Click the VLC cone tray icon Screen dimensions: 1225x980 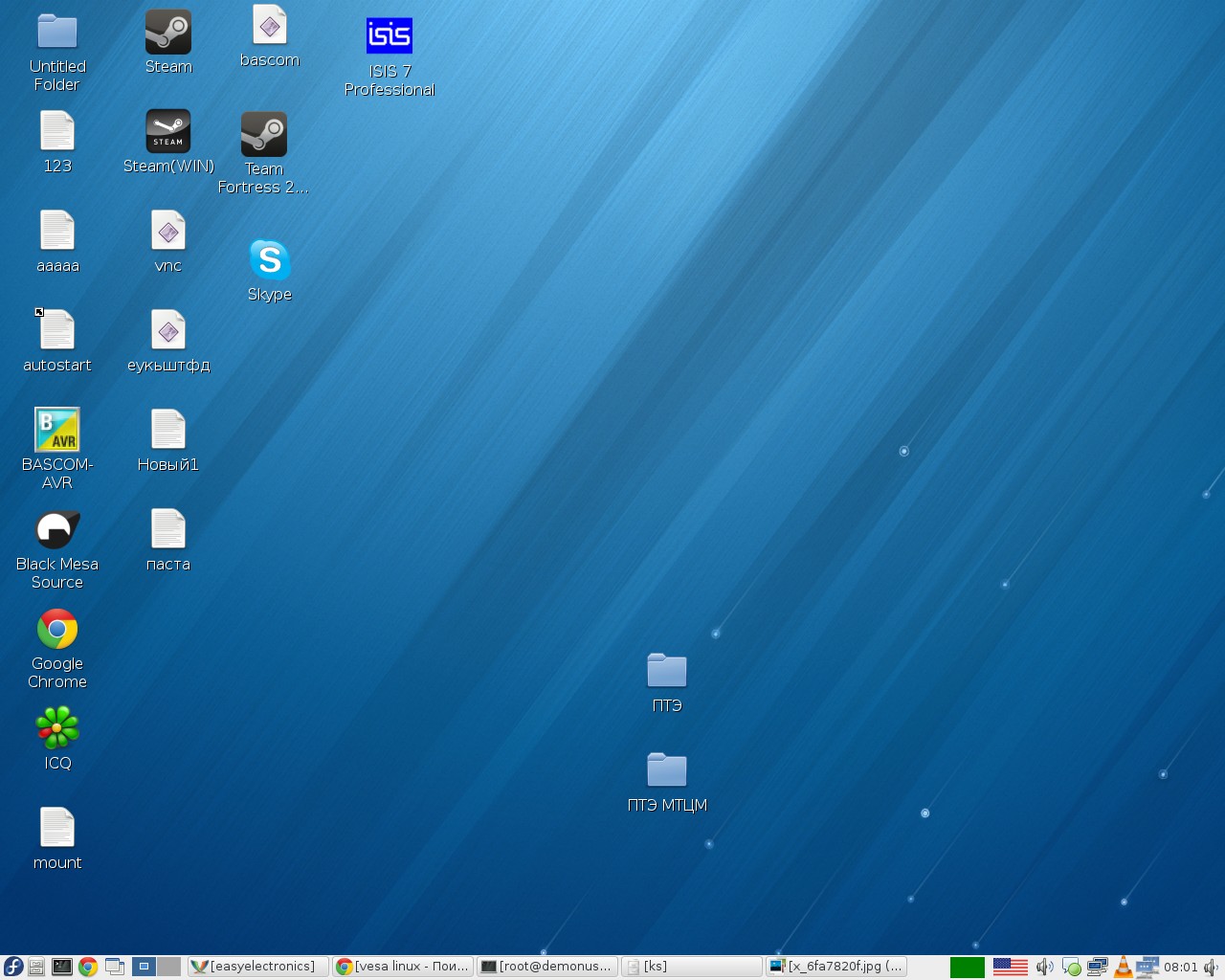point(1123,967)
